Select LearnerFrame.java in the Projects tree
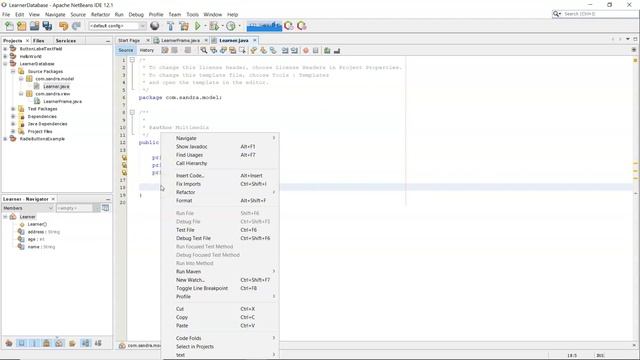640x360 pixels. pyautogui.click(x=62, y=101)
